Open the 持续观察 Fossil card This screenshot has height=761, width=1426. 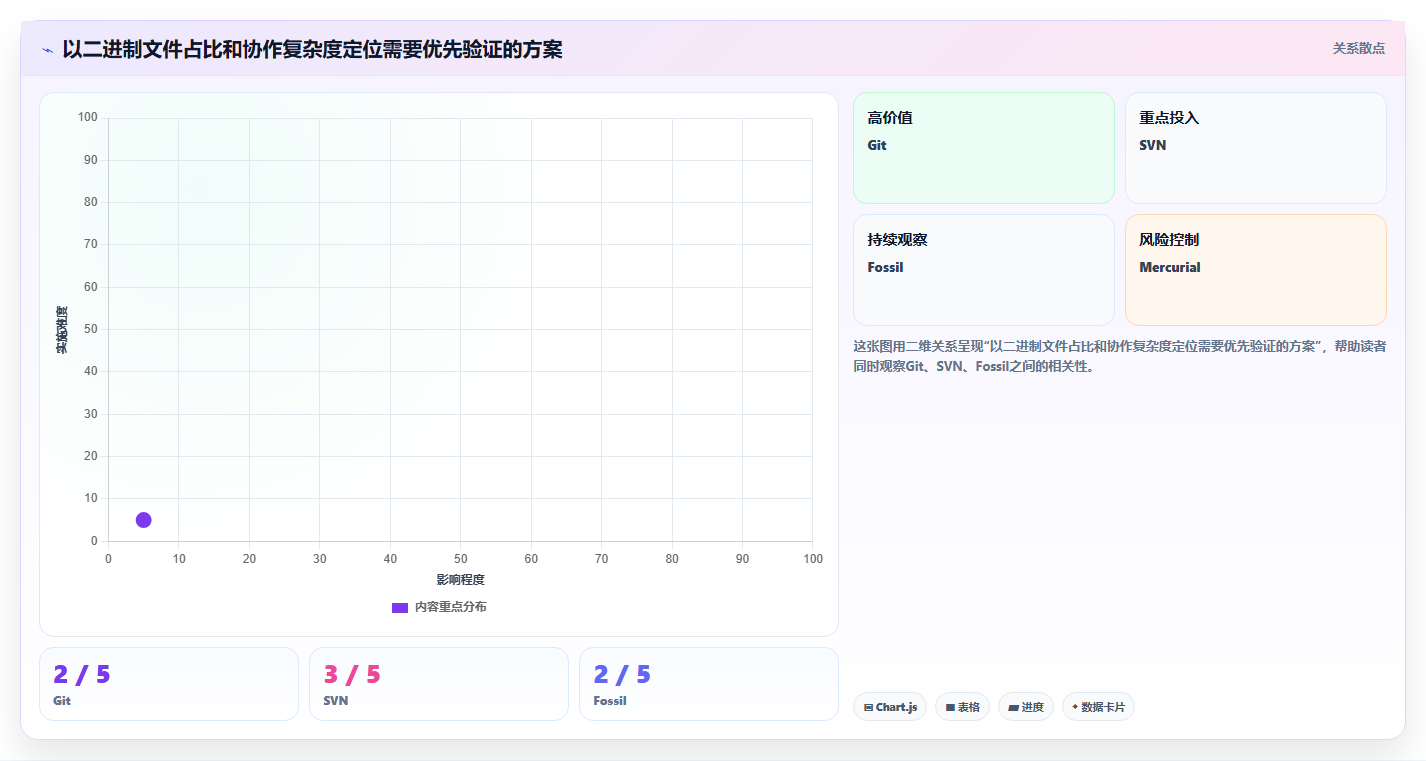coord(983,270)
